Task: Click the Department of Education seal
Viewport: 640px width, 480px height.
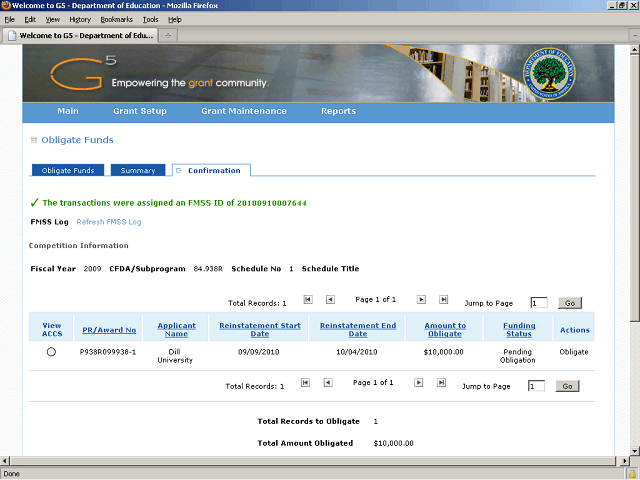Action: (549, 73)
